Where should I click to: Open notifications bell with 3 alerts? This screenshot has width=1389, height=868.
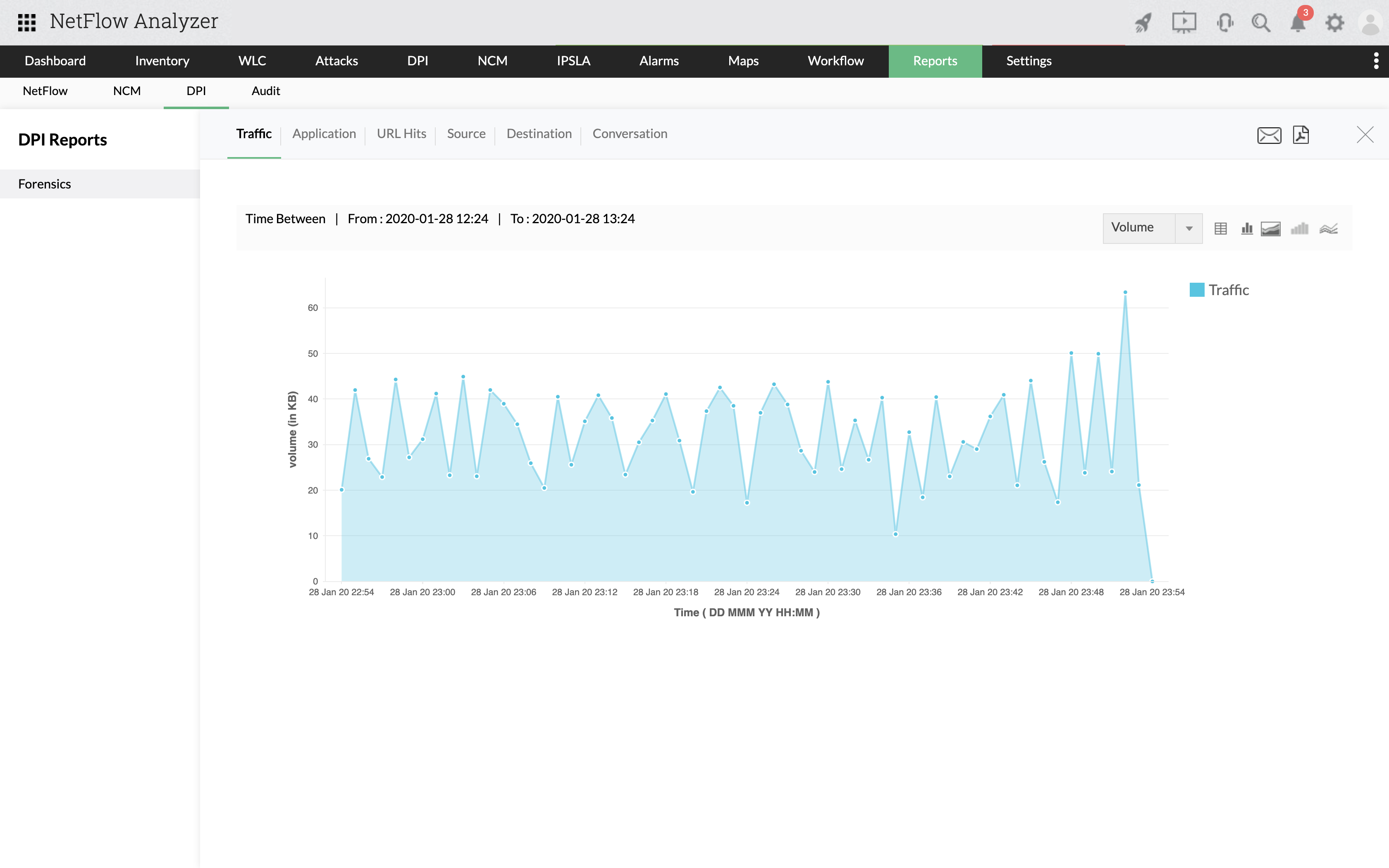click(x=1298, y=23)
